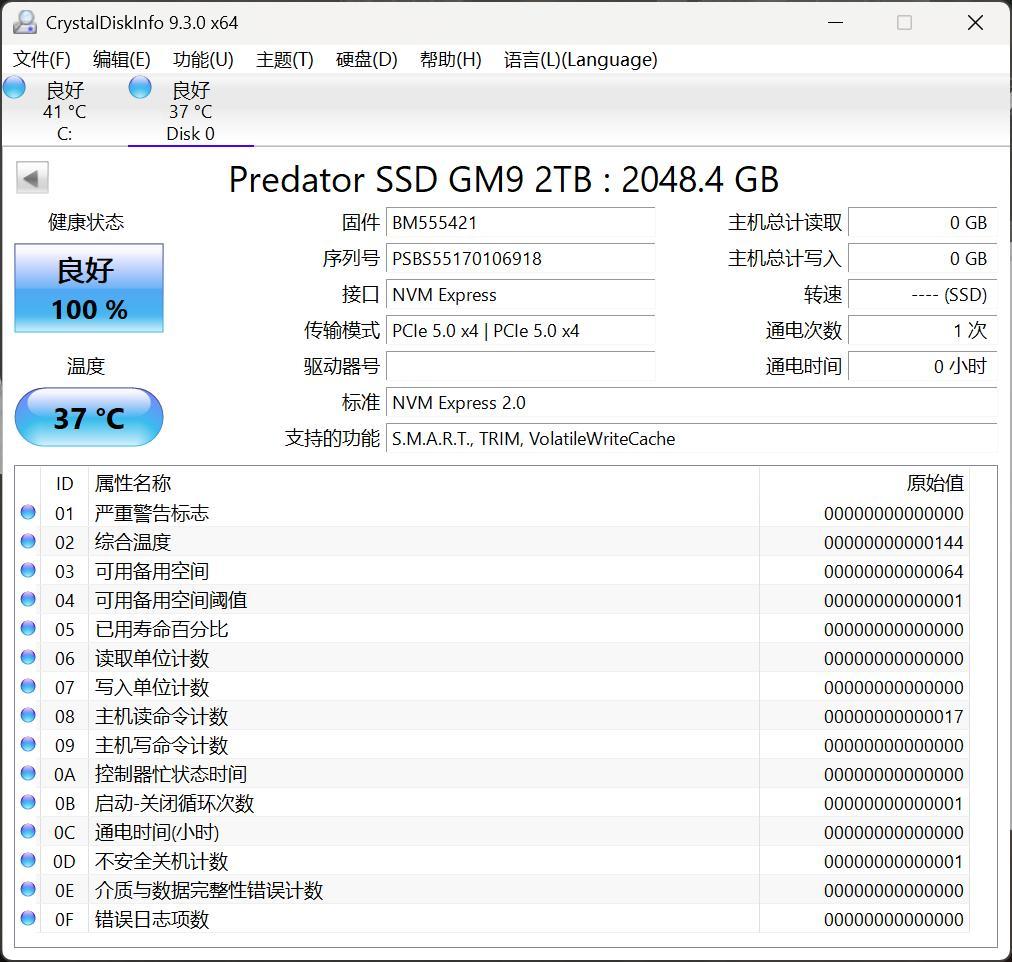Select the C: drive tab at 41 °C
1012x962 pixels.
click(64, 110)
